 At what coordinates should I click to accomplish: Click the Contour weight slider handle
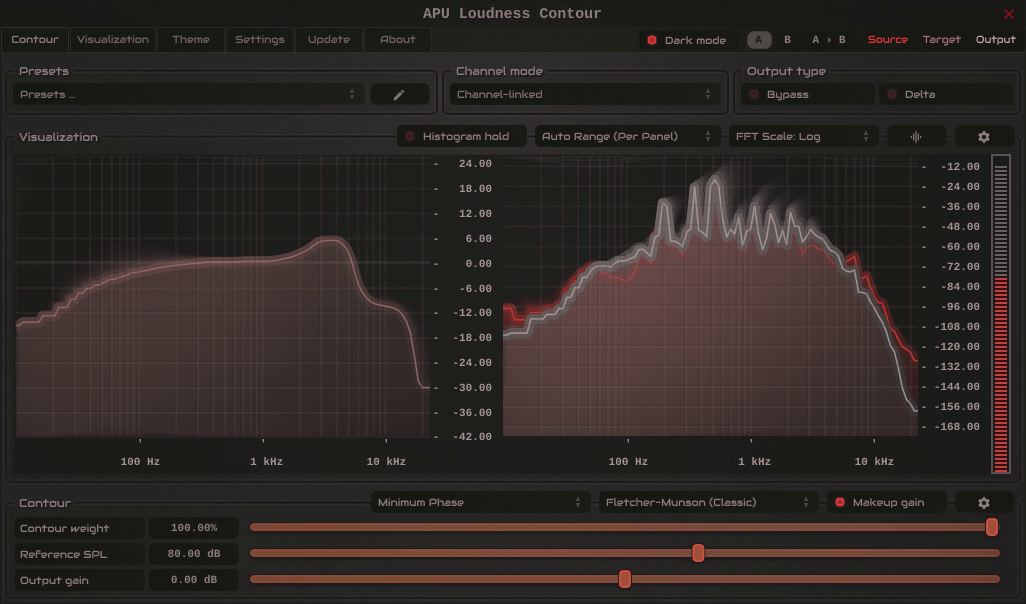992,527
